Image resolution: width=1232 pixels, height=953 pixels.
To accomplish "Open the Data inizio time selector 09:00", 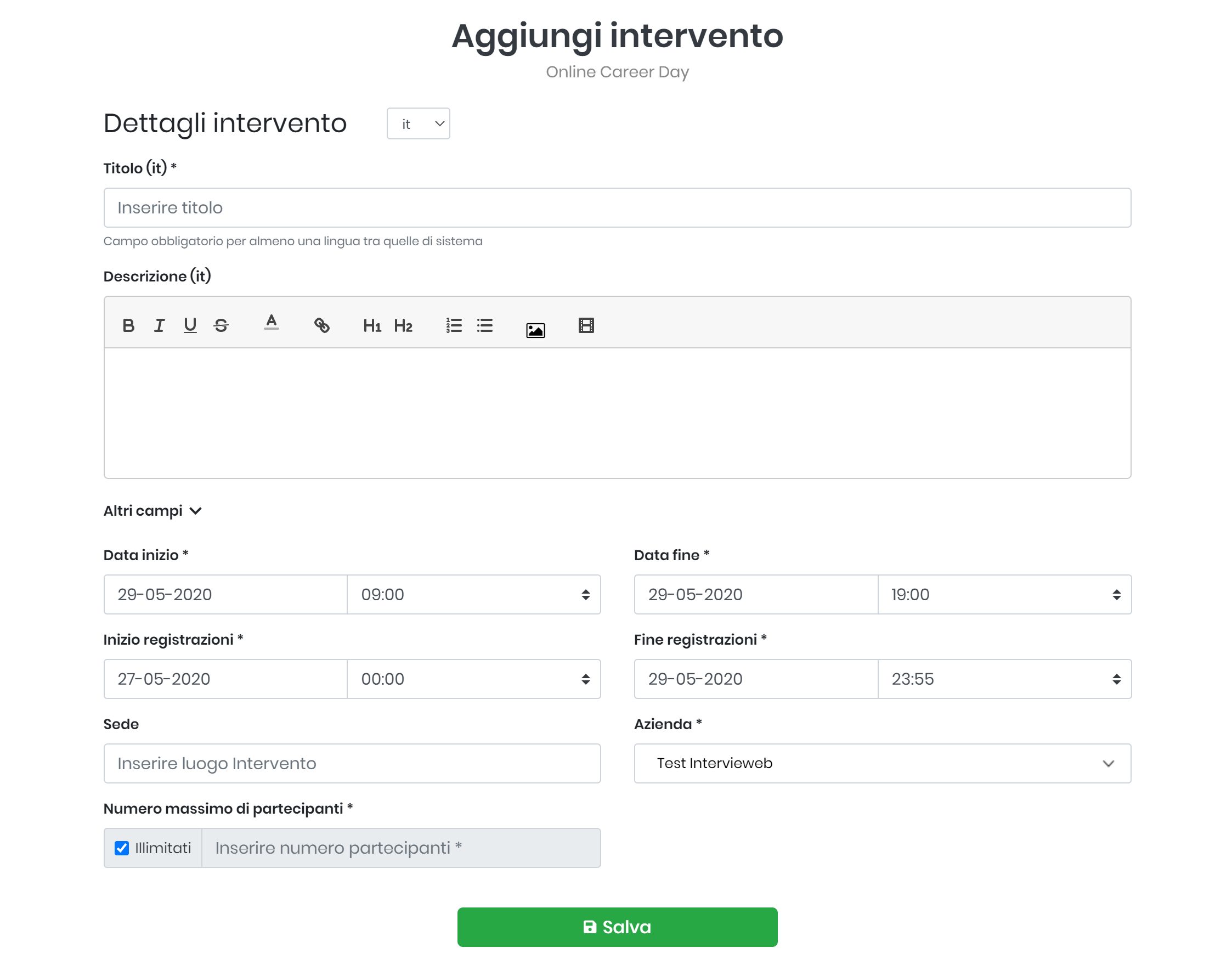I will tap(473, 595).
